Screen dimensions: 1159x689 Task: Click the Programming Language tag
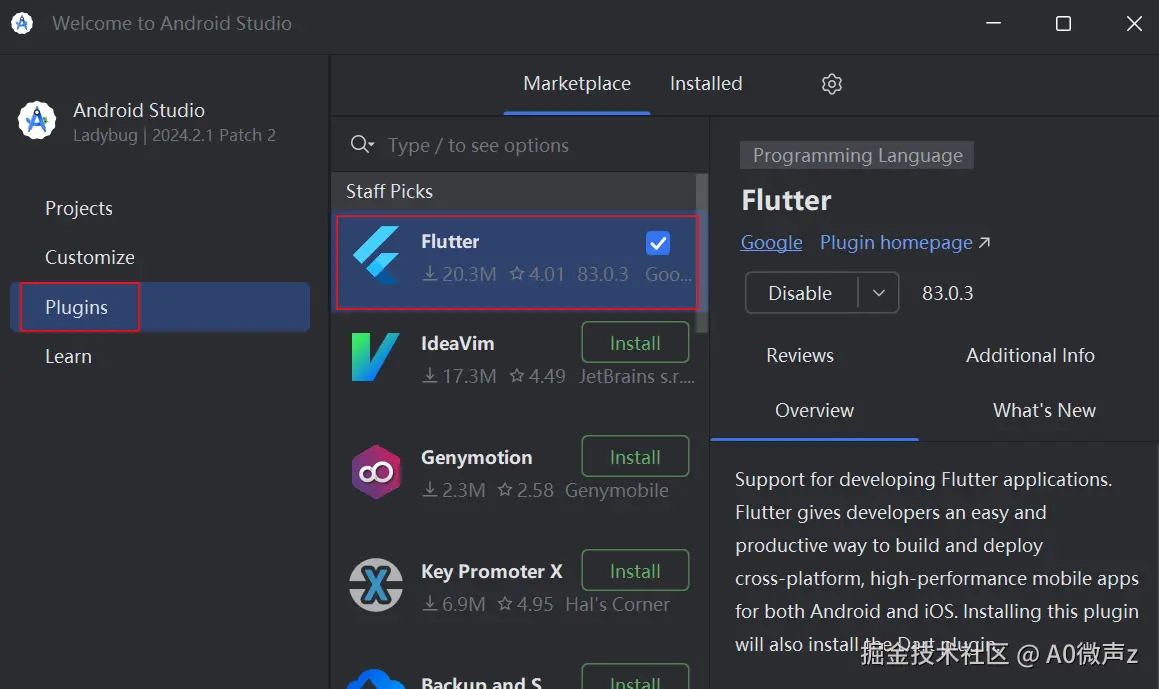[x=857, y=155]
